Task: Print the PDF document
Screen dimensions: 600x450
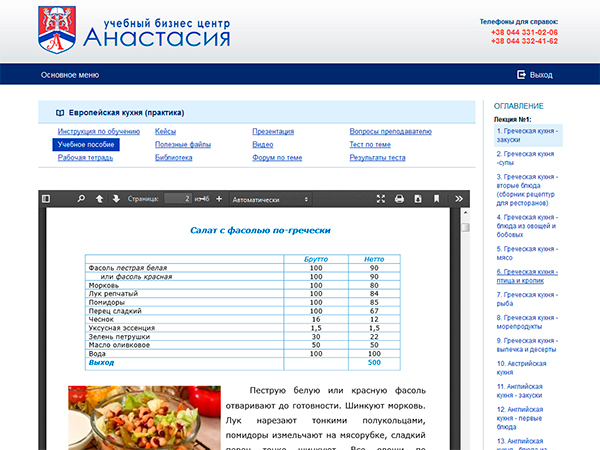Action: coord(399,199)
